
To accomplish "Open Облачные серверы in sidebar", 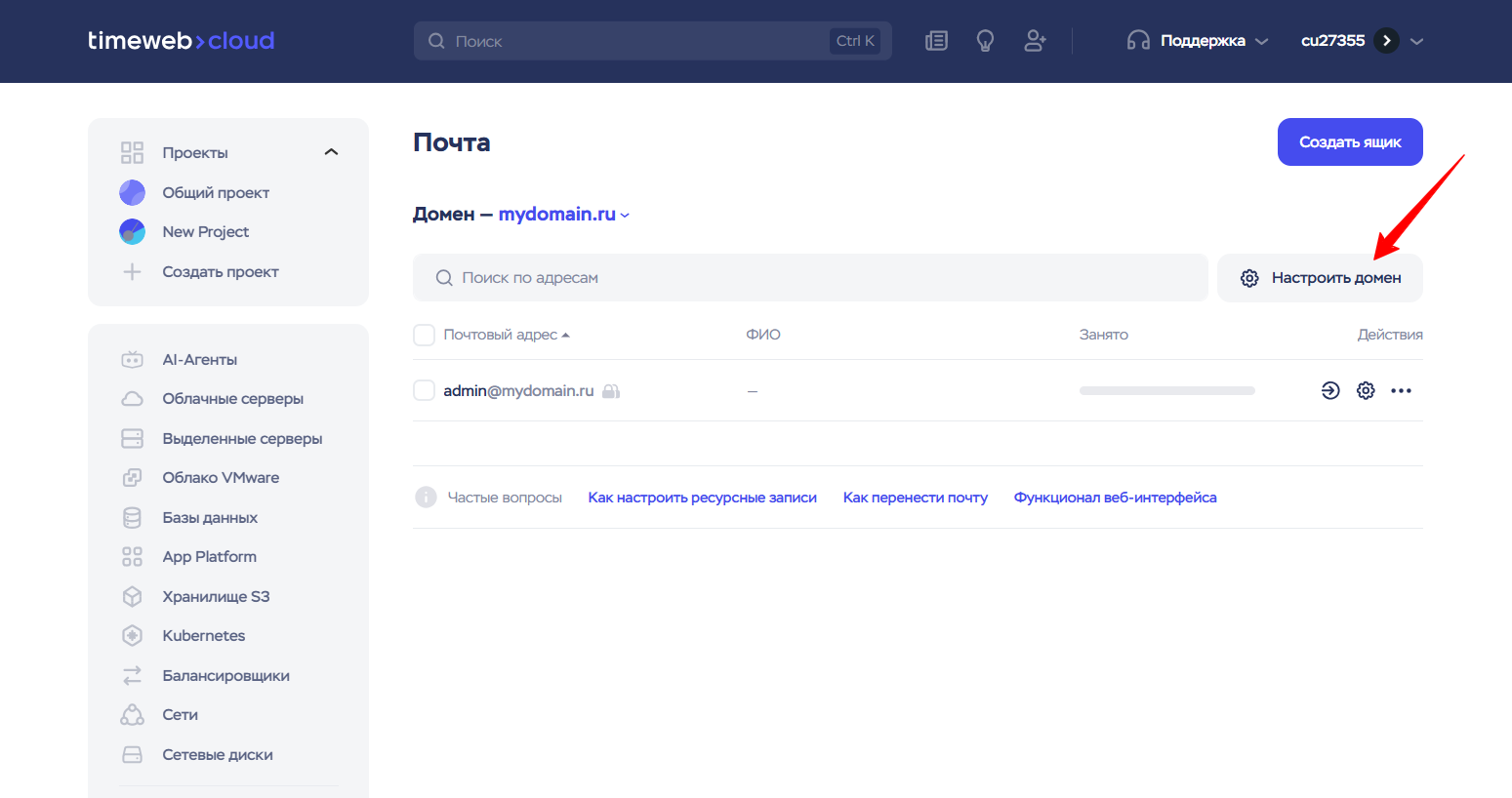I will click(232, 399).
